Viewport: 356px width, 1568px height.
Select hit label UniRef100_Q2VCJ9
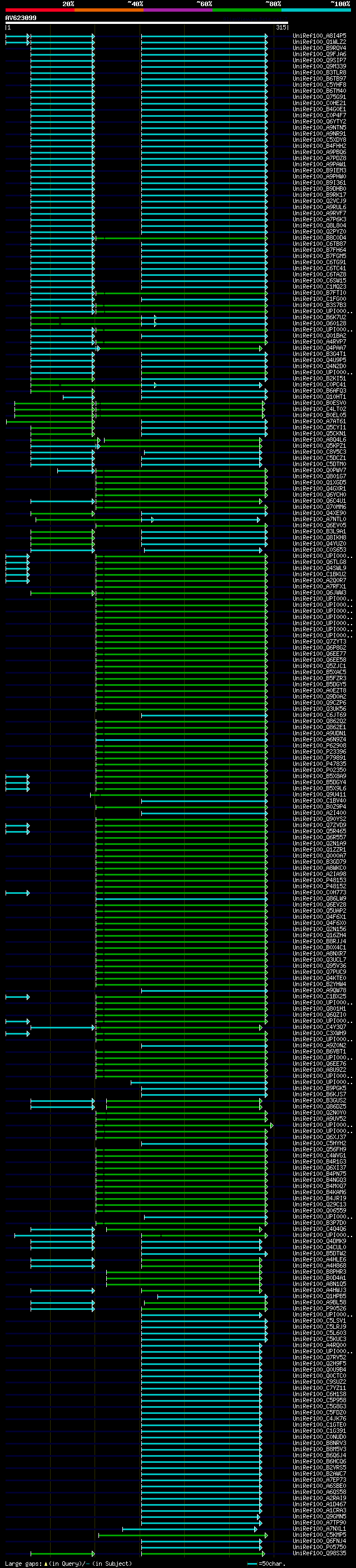pyautogui.click(x=319, y=201)
